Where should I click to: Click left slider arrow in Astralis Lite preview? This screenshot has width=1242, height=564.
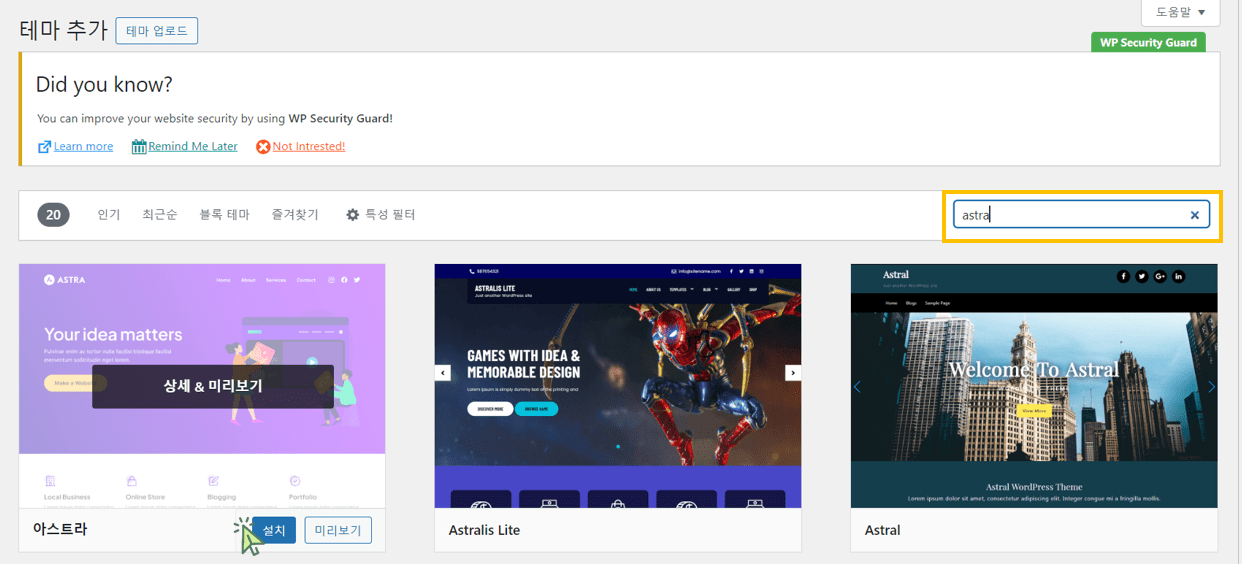443,373
